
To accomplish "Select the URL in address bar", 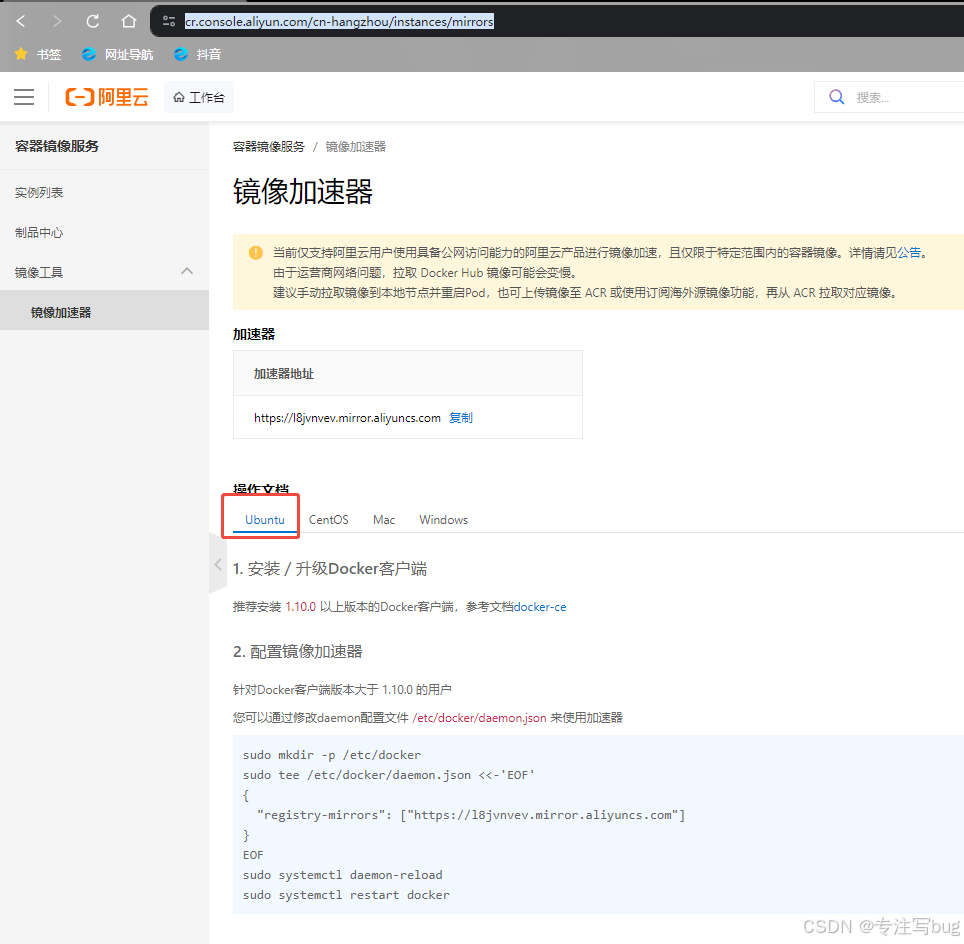I will point(339,22).
